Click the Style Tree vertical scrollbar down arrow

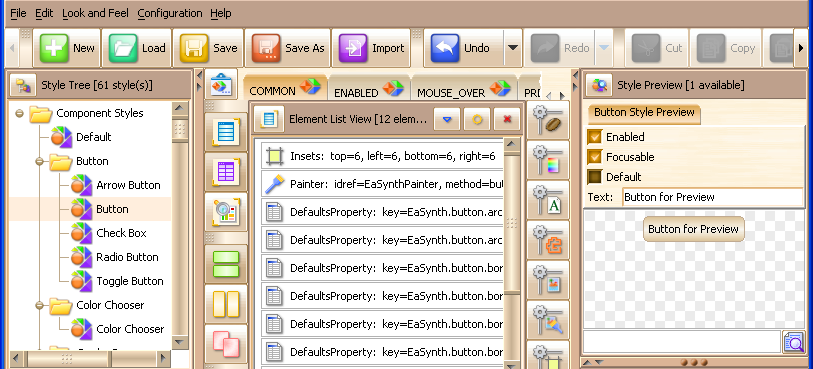180,342
